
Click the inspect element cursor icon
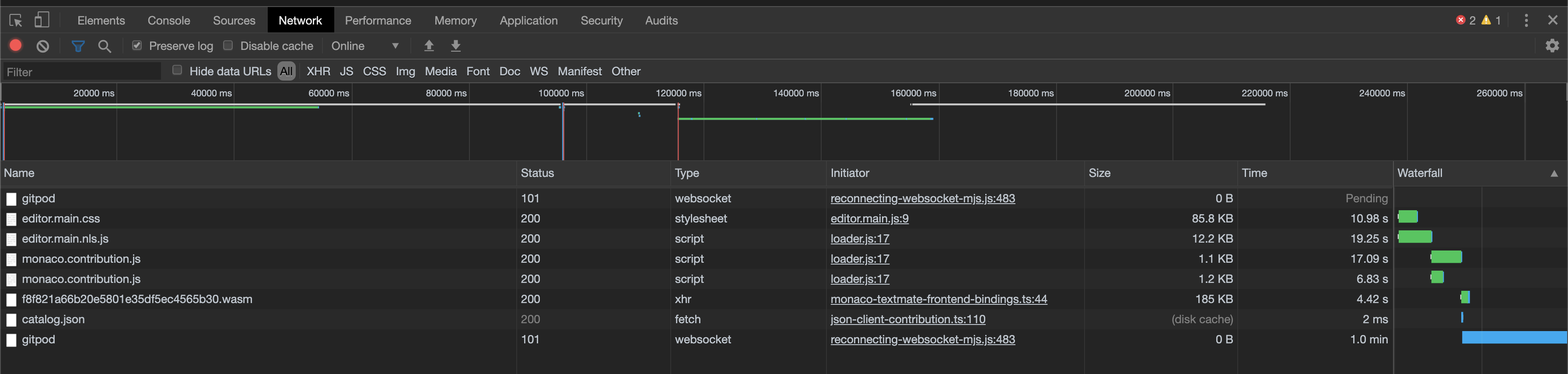[16, 20]
